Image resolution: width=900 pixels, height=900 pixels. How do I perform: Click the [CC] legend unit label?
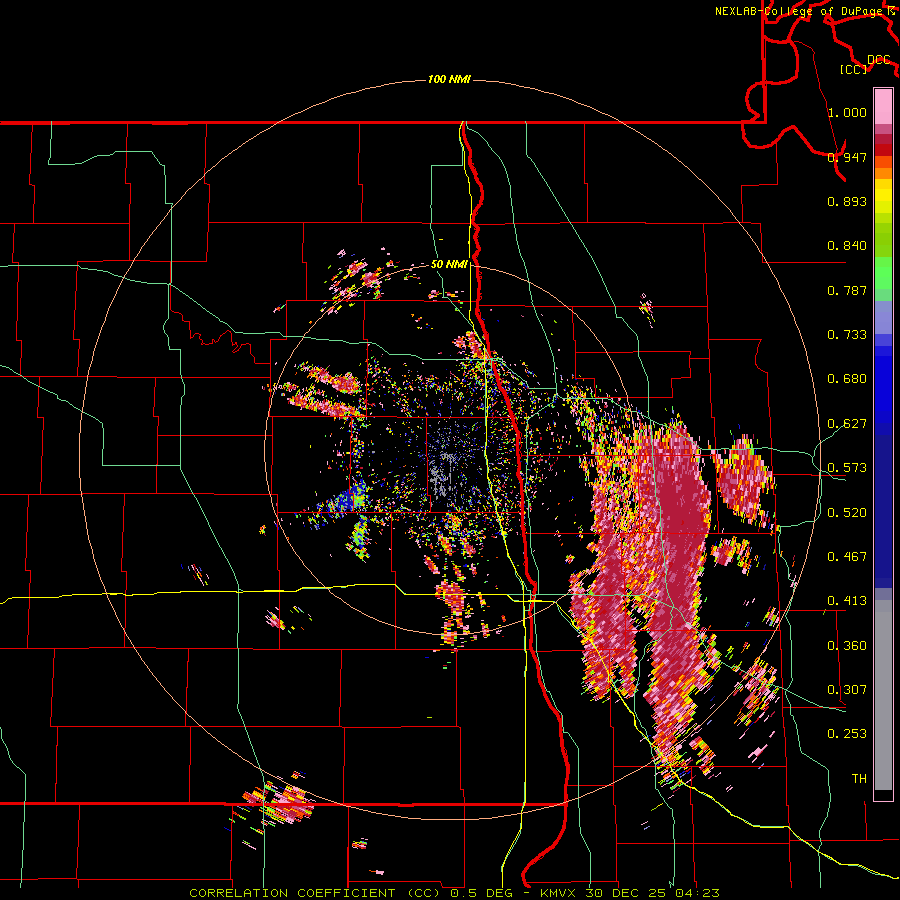(x=854, y=69)
